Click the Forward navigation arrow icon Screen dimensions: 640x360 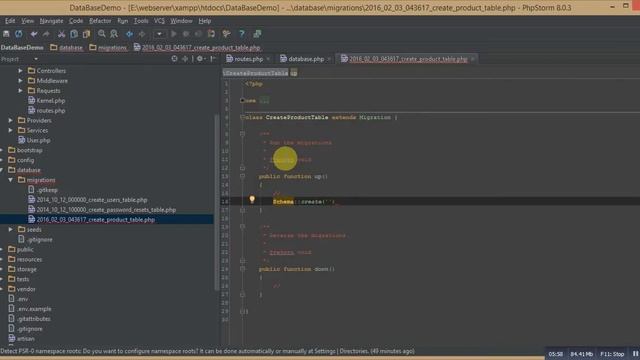pos(142,34)
